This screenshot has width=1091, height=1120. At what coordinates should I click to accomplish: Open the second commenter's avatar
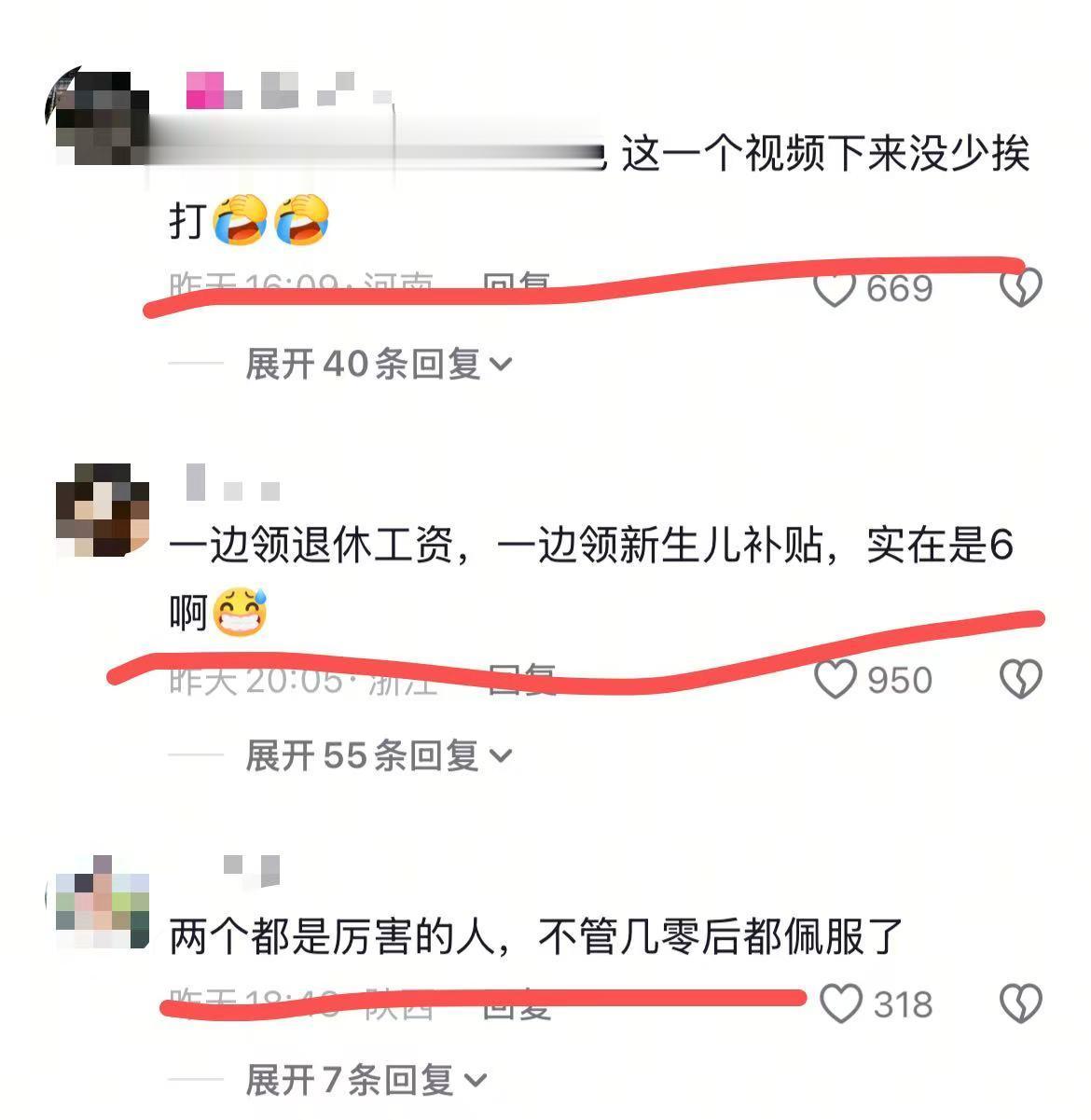coord(103,510)
